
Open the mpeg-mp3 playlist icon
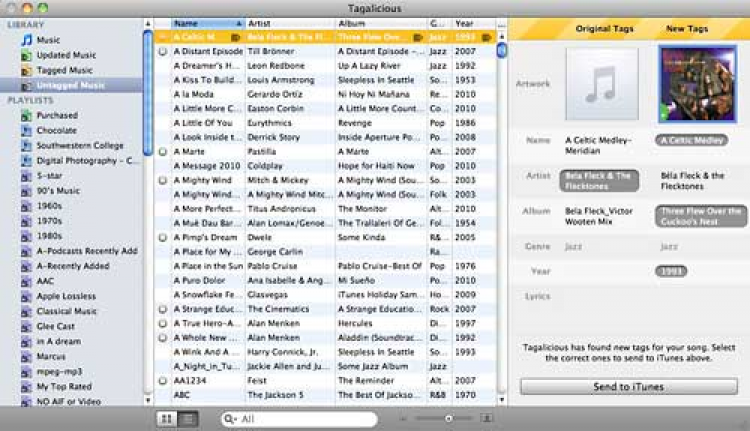(27, 372)
